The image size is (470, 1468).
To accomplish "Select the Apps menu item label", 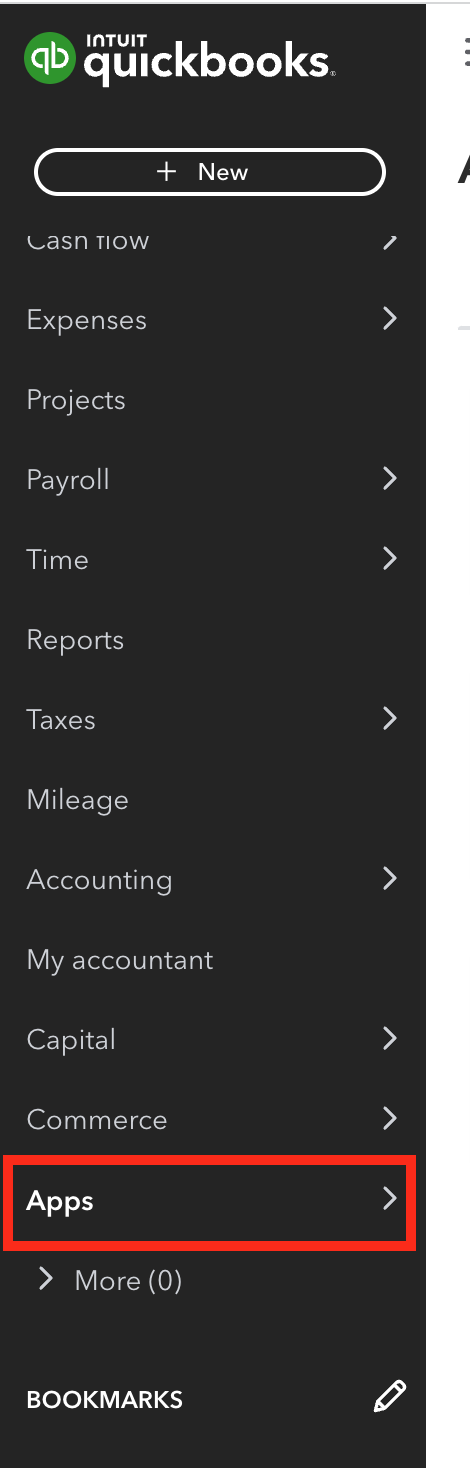I will [x=60, y=1201].
